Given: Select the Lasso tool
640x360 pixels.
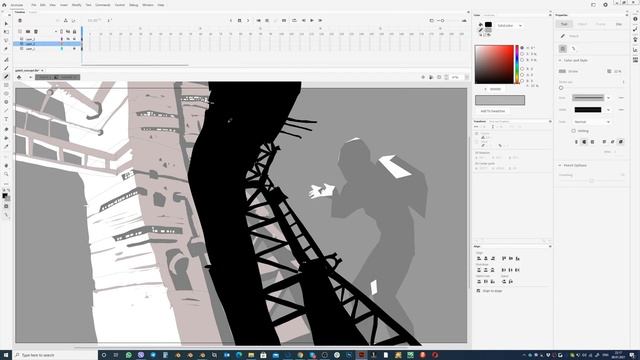Looking at the screenshot, I should 6,40.
